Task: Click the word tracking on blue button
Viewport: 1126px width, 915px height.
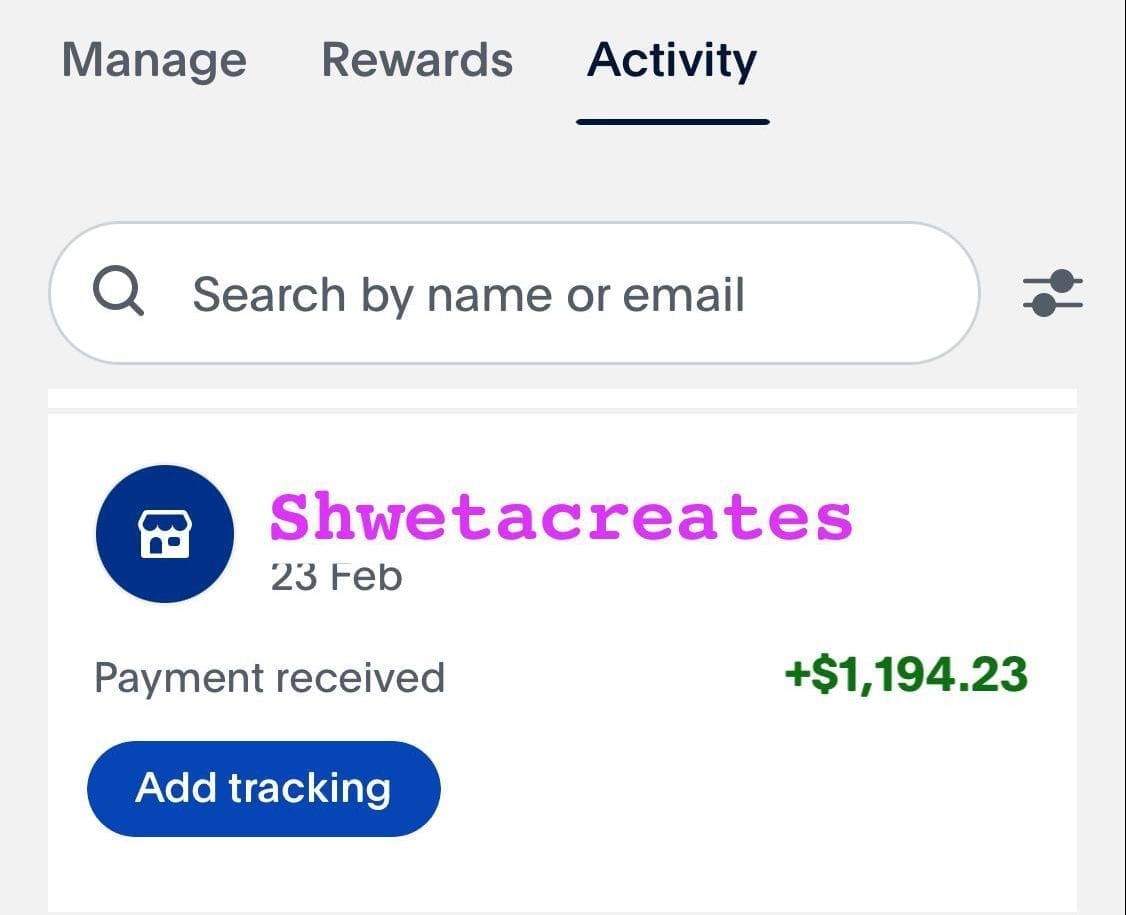Action: coord(310,789)
